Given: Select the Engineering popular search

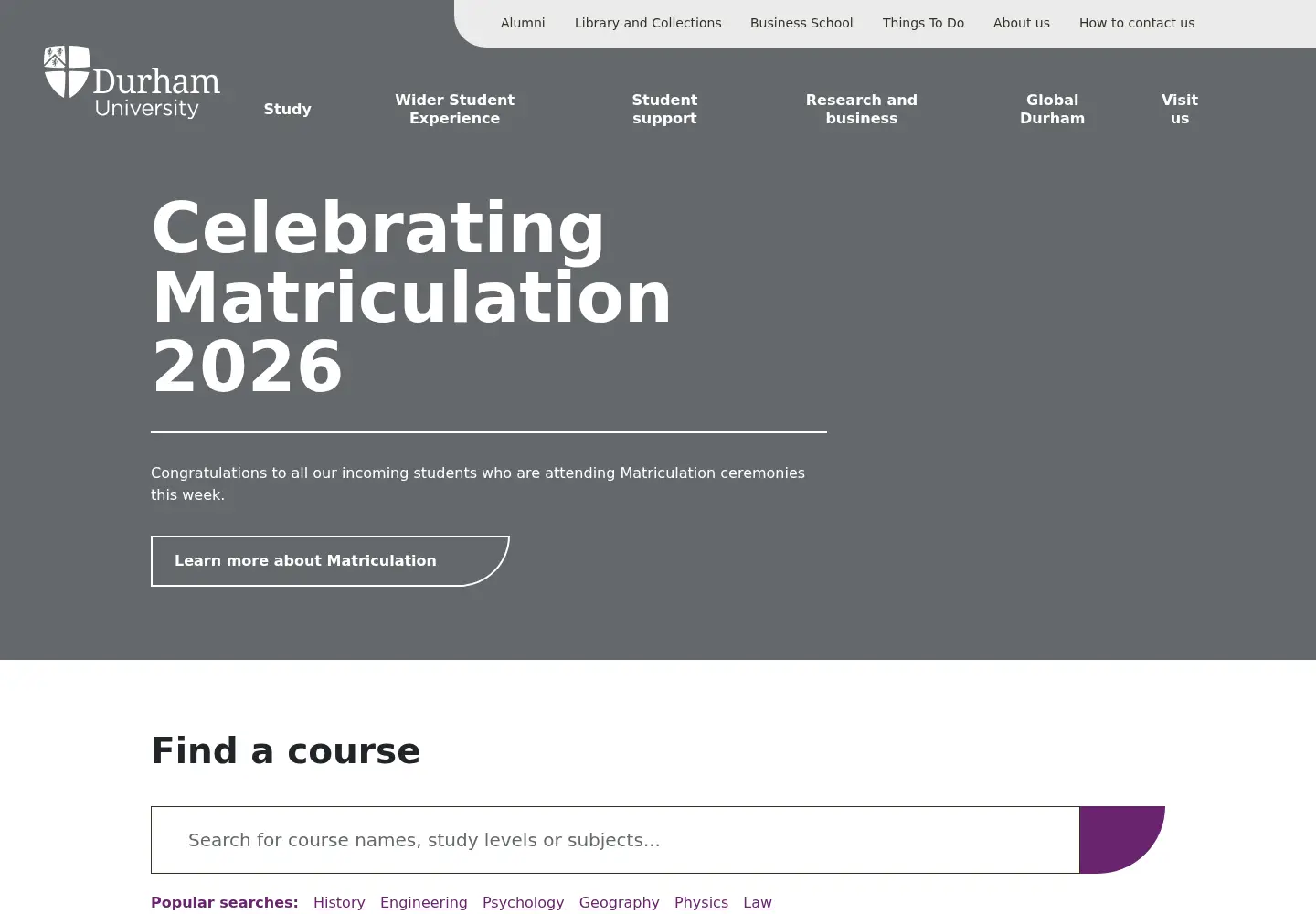Looking at the screenshot, I should coord(424,902).
